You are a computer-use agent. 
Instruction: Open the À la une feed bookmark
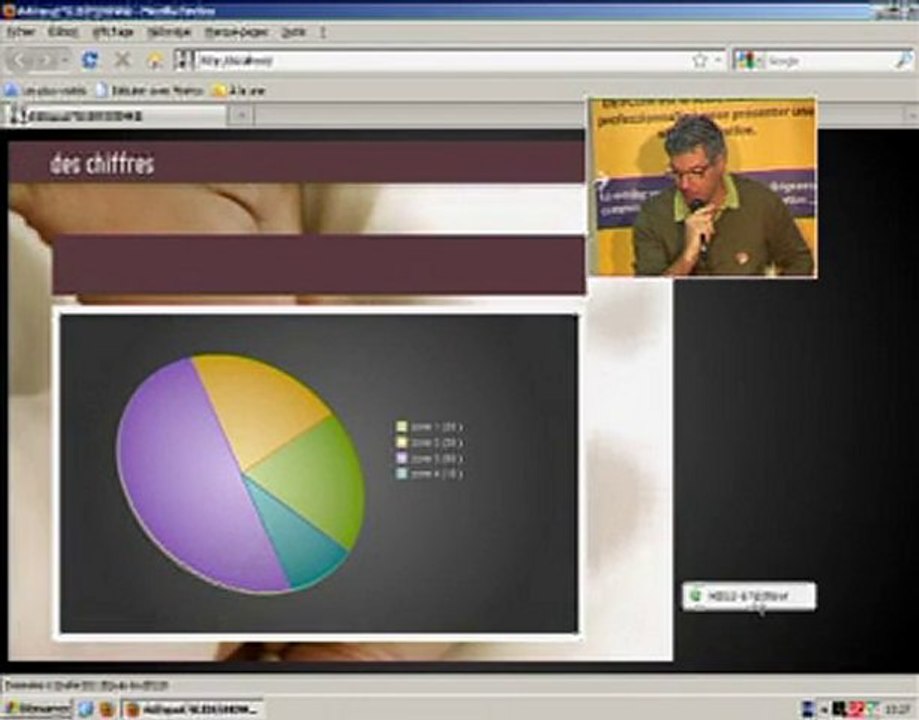[x=239, y=90]
